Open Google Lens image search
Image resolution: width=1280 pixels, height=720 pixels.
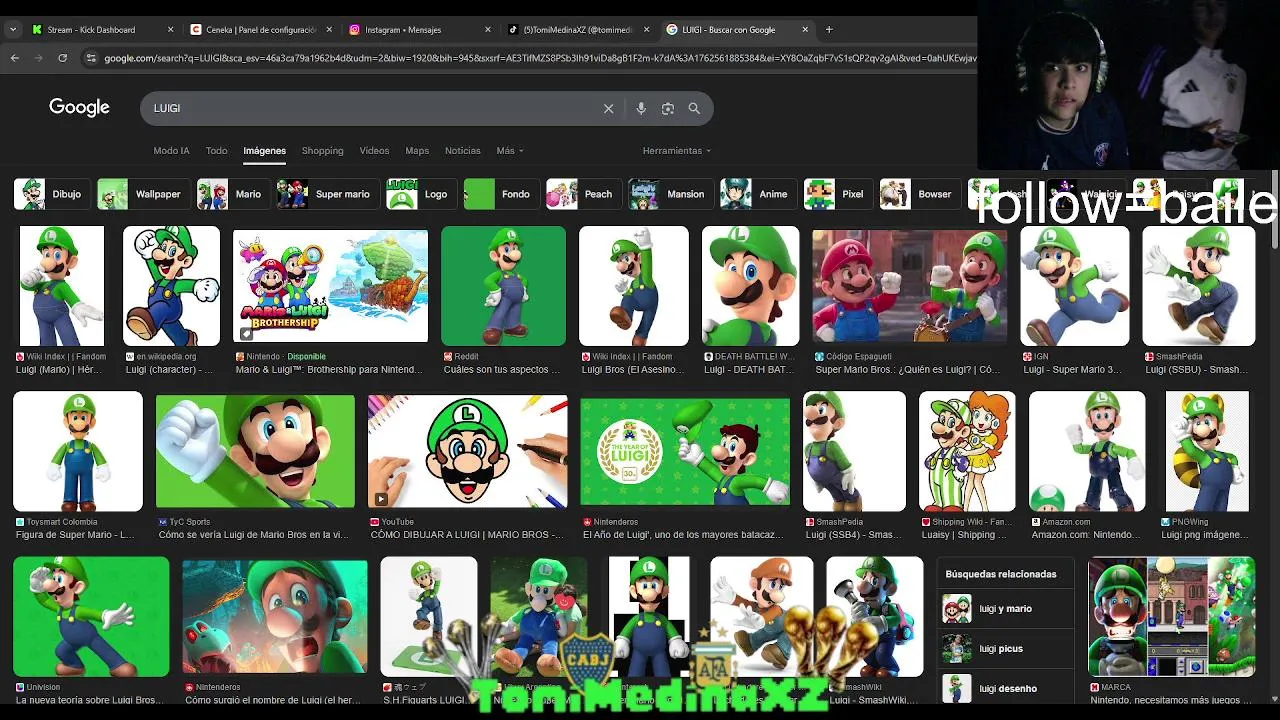point(668,108)
